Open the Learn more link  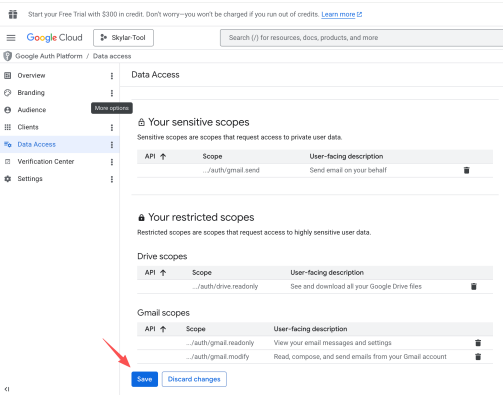point(341,14)
